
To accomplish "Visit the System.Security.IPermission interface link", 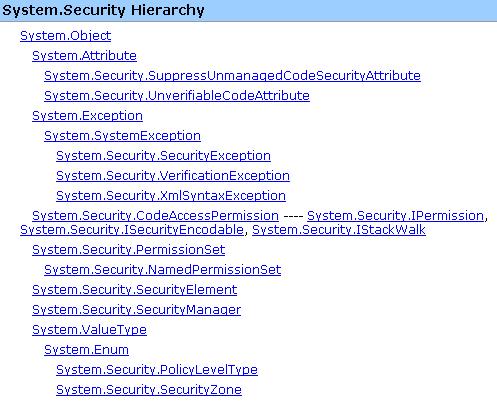I will click(395, 216).
